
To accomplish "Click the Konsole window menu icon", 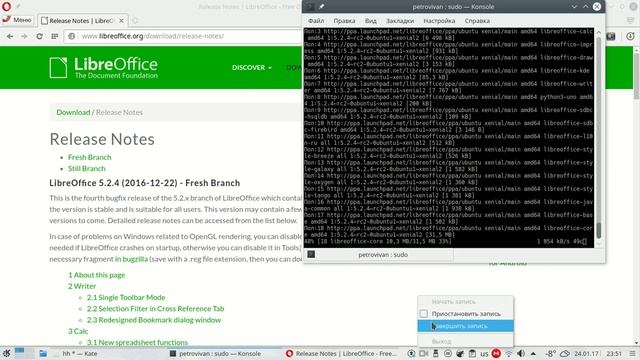I will [311, 7].
